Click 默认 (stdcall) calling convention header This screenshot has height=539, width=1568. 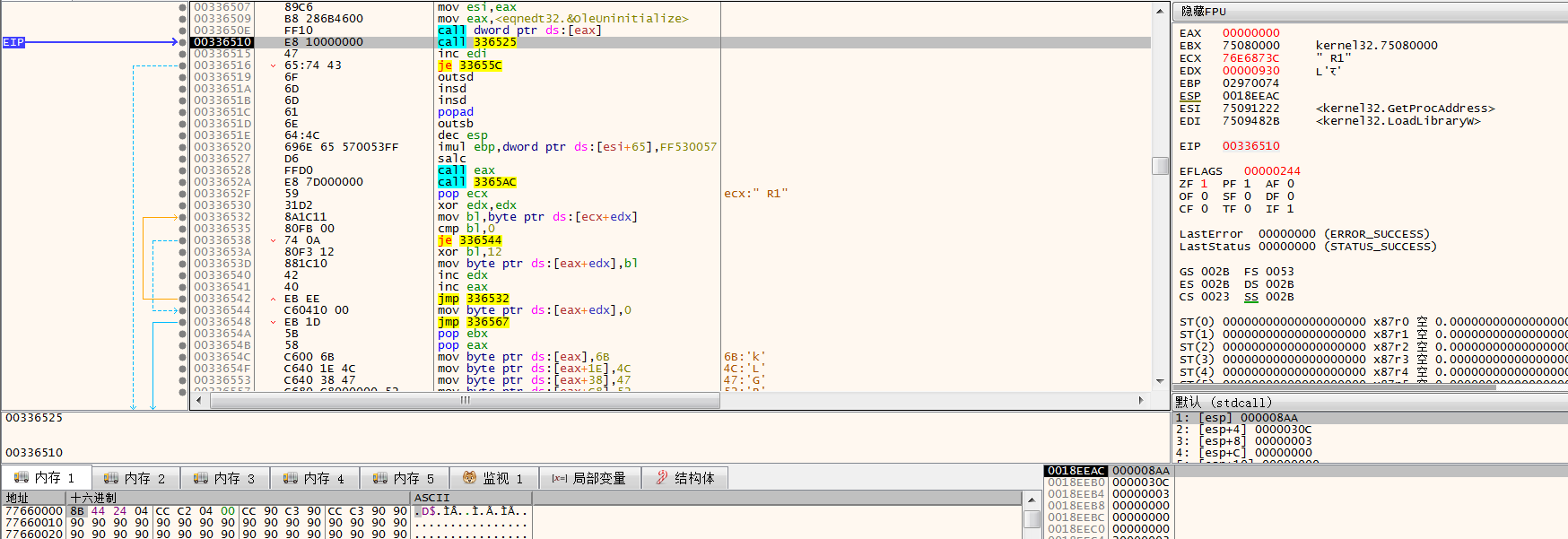pyautogui.click(x=1224, y=403)
